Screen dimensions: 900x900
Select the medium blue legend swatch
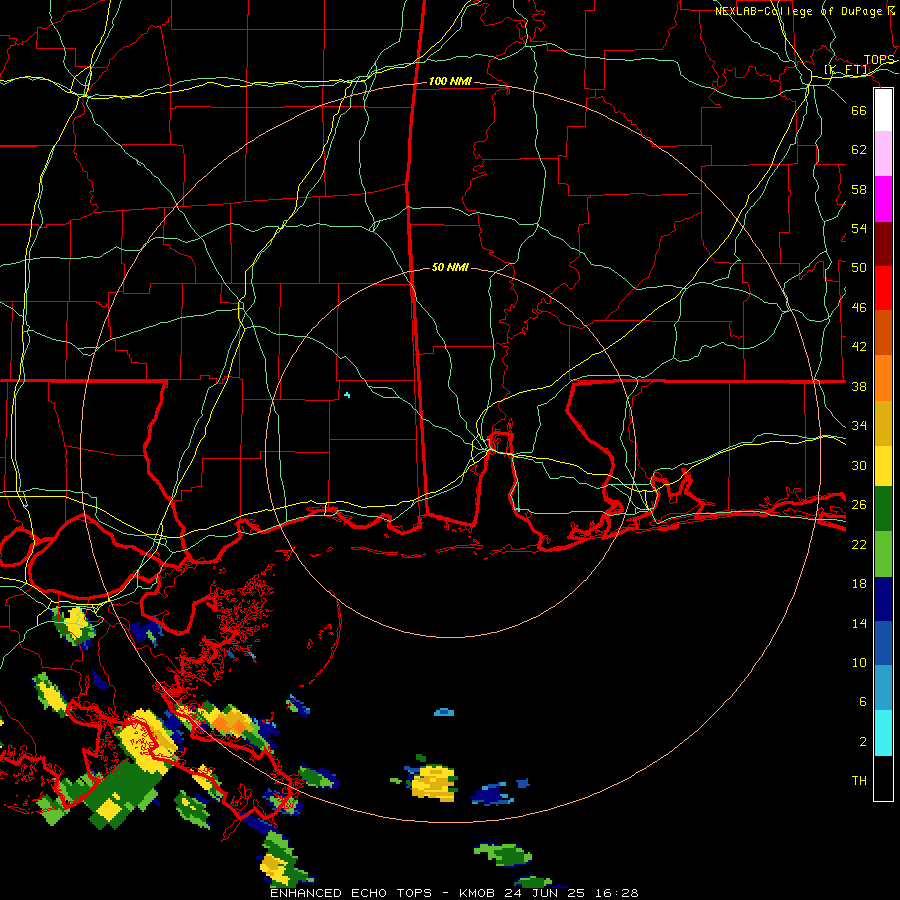(883, 643)
